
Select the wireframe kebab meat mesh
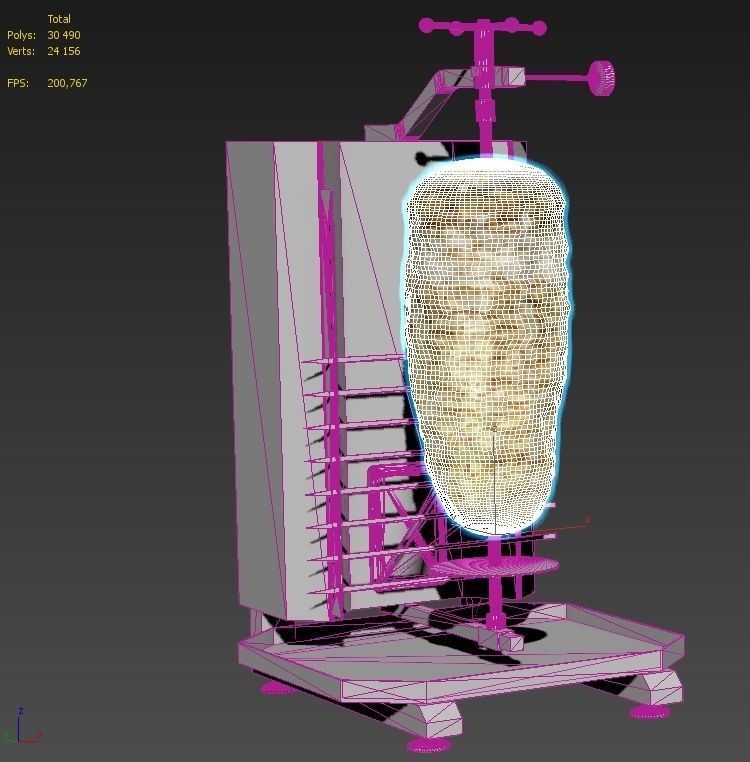(486, 346)
